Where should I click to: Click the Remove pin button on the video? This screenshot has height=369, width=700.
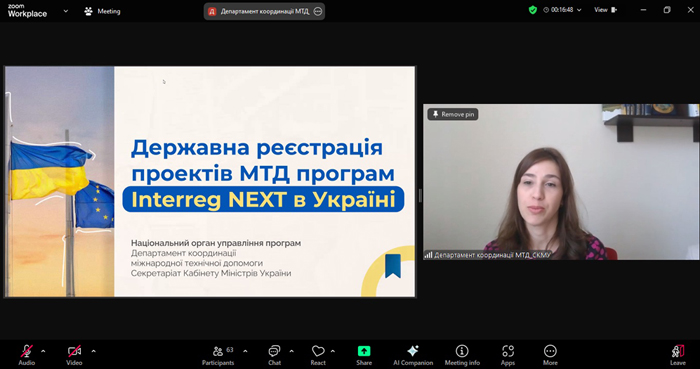453,114
